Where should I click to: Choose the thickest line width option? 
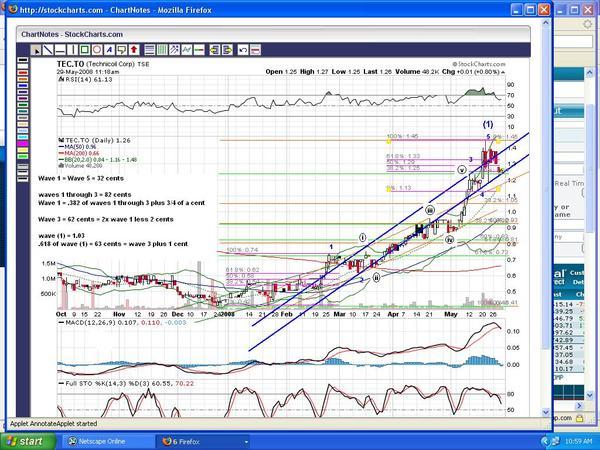[23, 179]
